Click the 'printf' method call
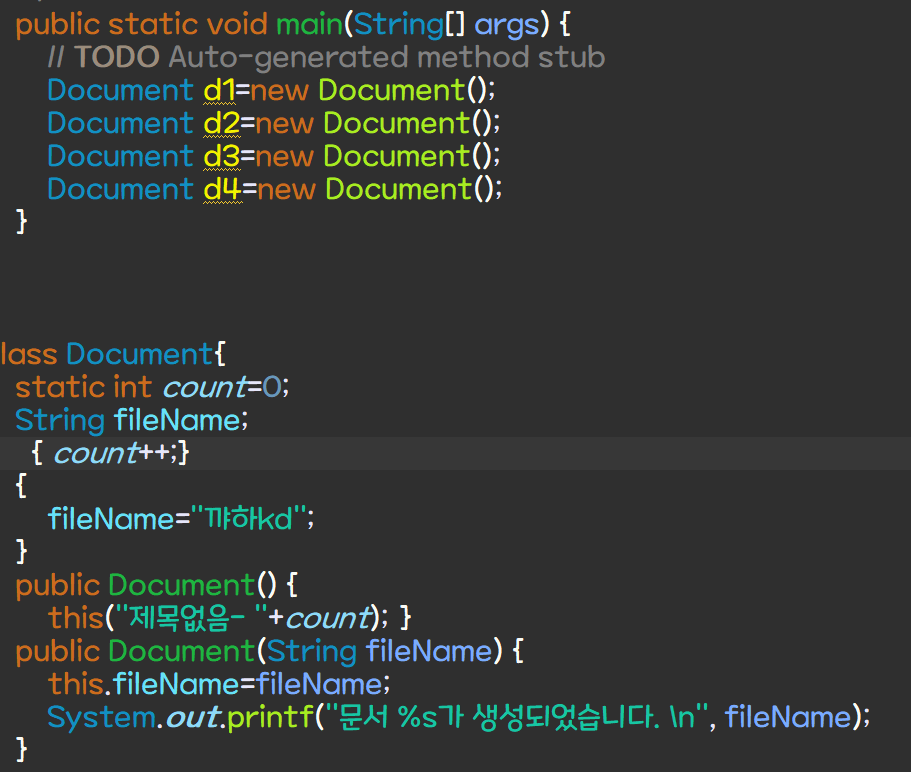Viewport: 911px width, 772px height. pyautogui.click(x=270, y=718)
